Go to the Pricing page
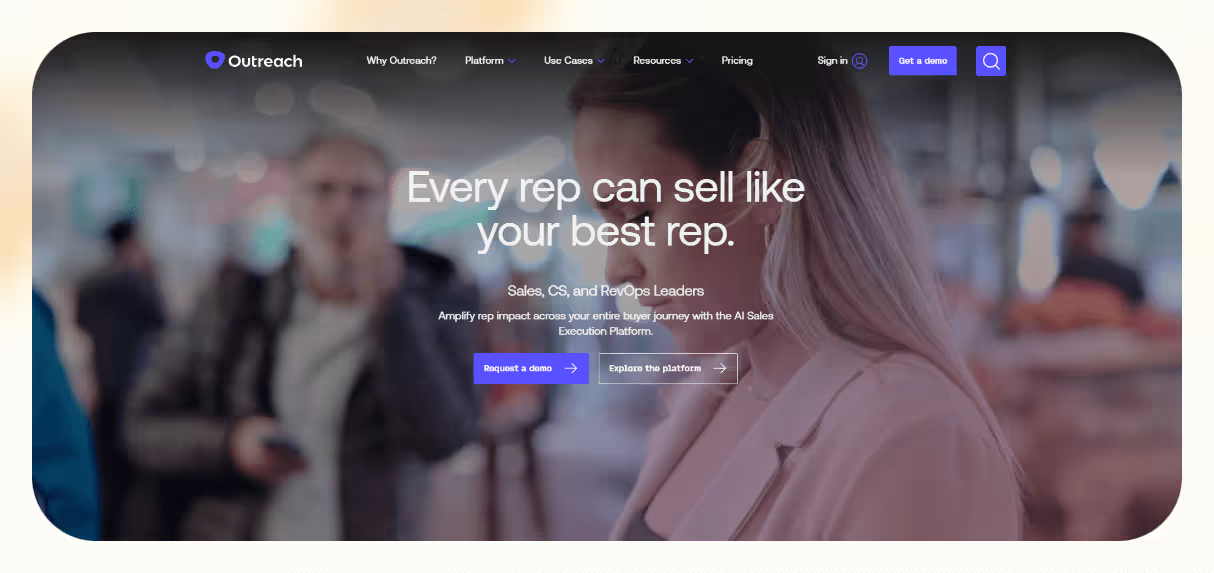Viewport: 1214px width, 573px height. (737, 61)
